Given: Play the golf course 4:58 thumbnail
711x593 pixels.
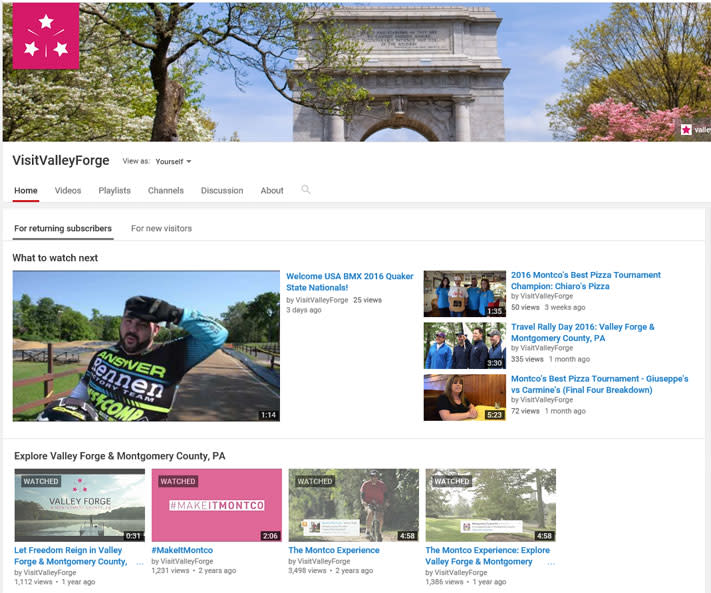Looking at the screenshot, I should (491, 505).
